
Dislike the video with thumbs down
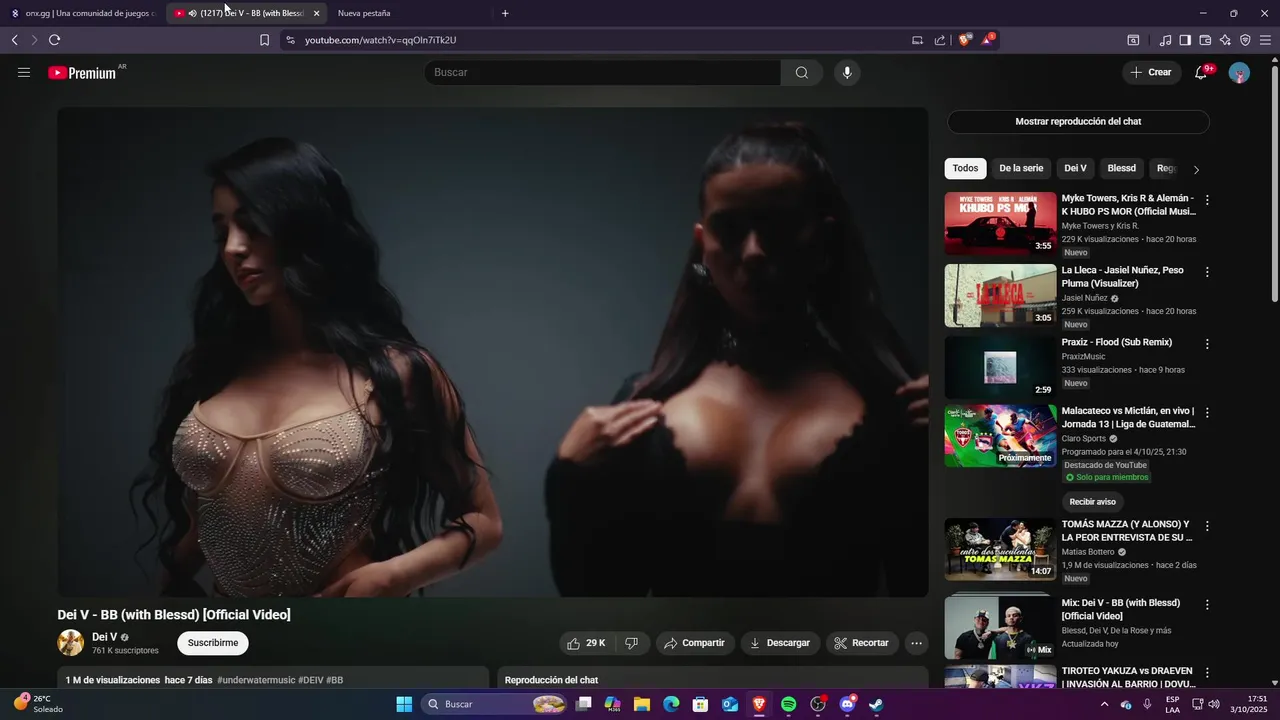pos(632,643)
